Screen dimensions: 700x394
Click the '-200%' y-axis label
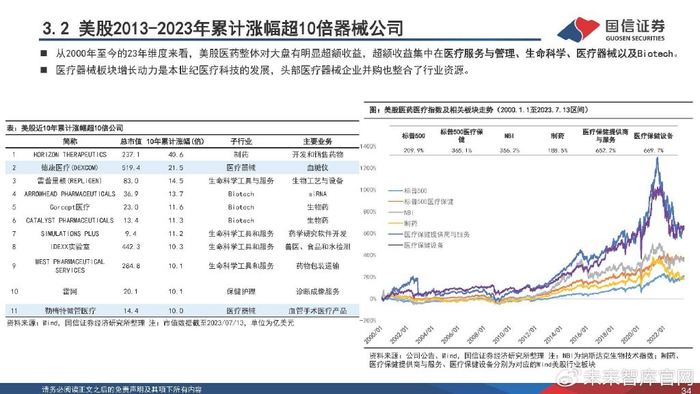coord(368,320)
